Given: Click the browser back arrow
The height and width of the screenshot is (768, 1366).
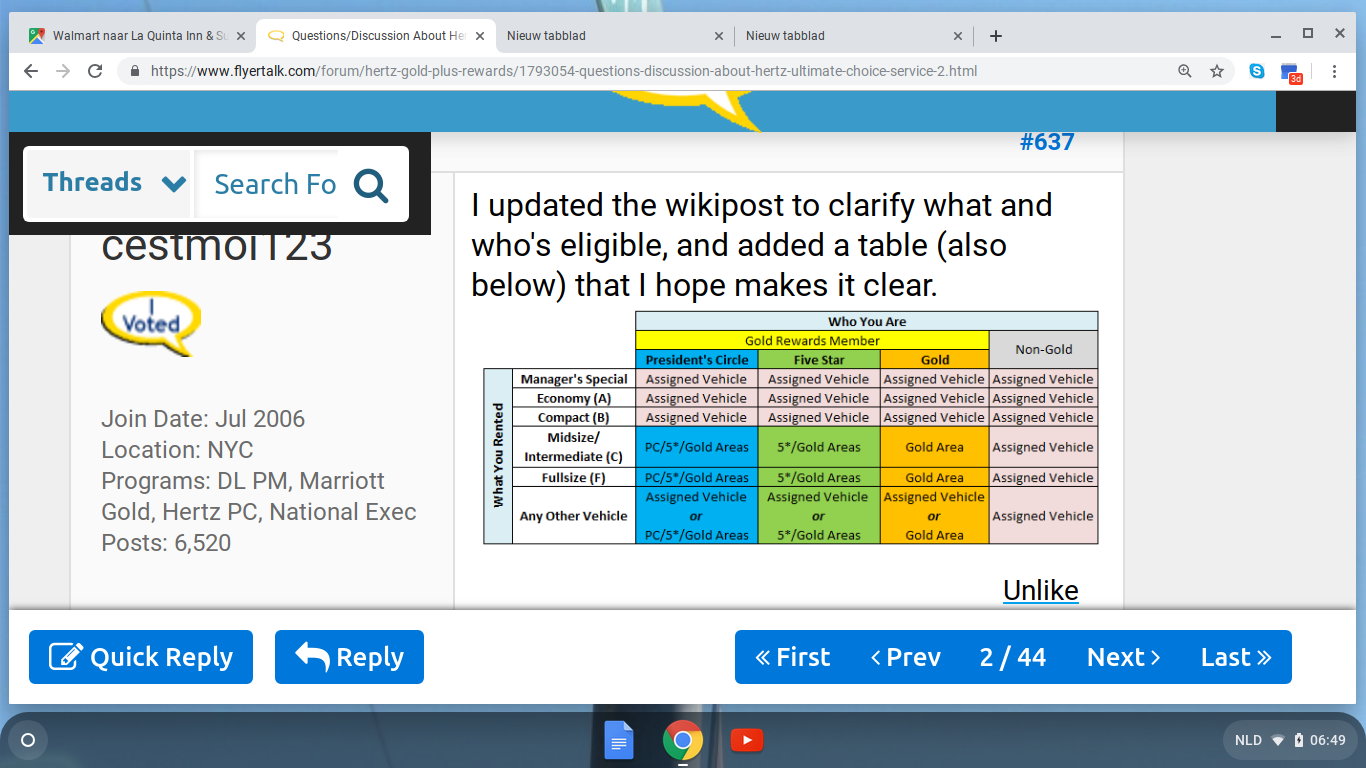Looking at the screenshot, I should click(31, 71).
